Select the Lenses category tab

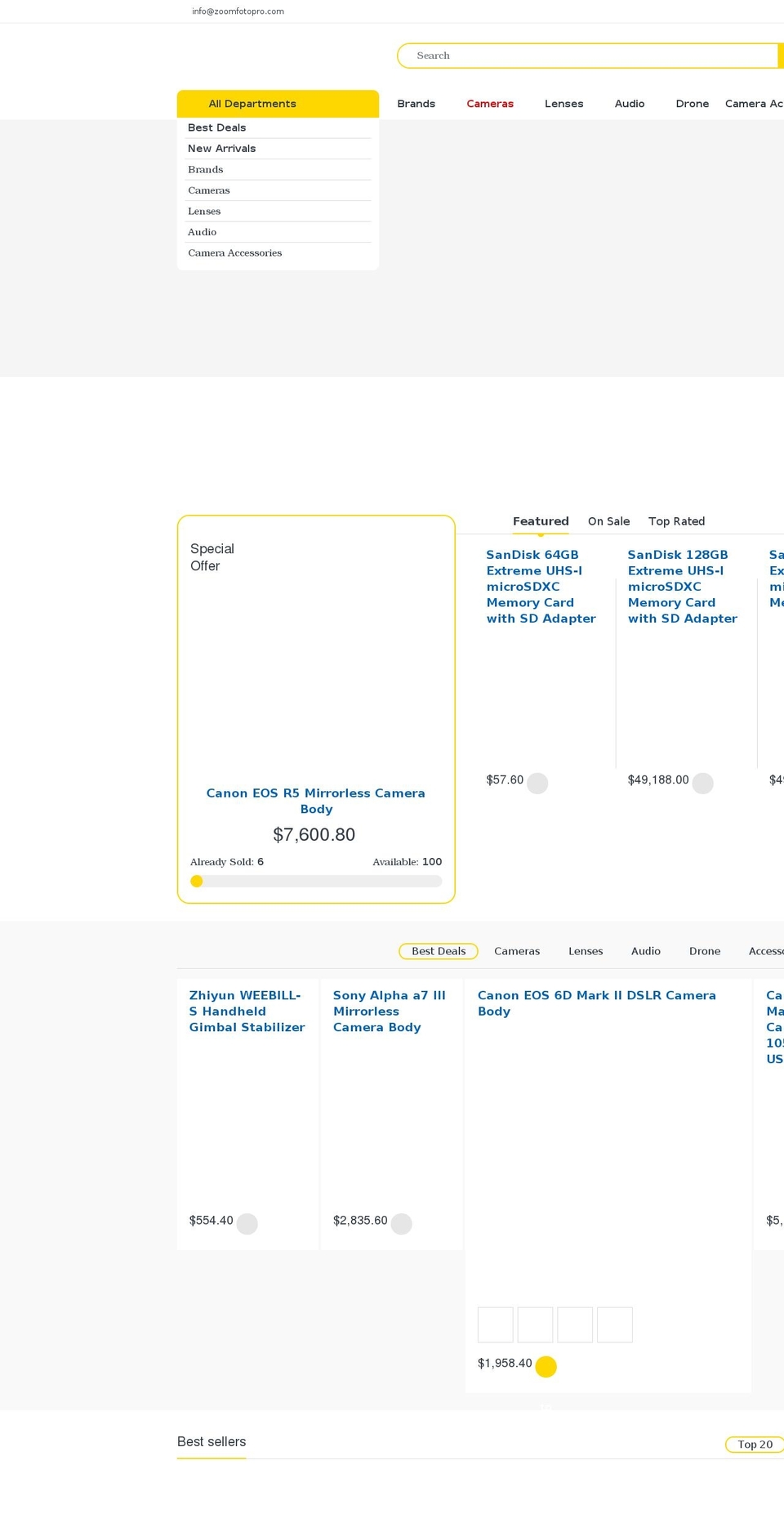(586, 951)
